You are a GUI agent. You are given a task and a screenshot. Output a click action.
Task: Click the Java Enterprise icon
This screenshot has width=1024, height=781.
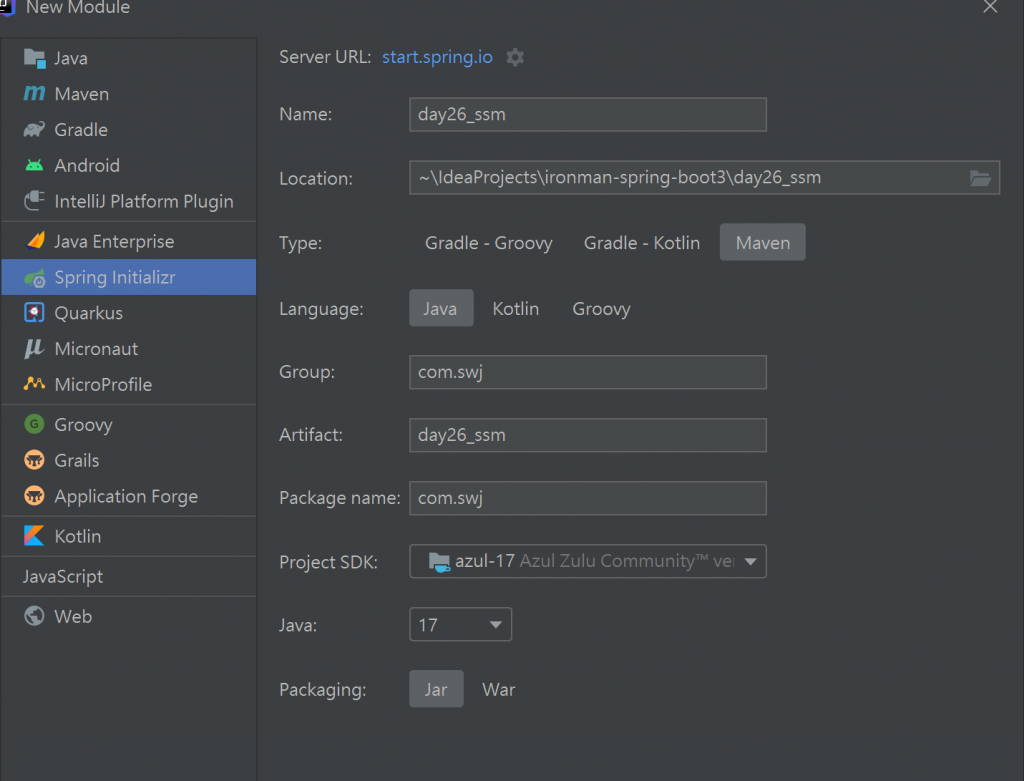point(35,241)
